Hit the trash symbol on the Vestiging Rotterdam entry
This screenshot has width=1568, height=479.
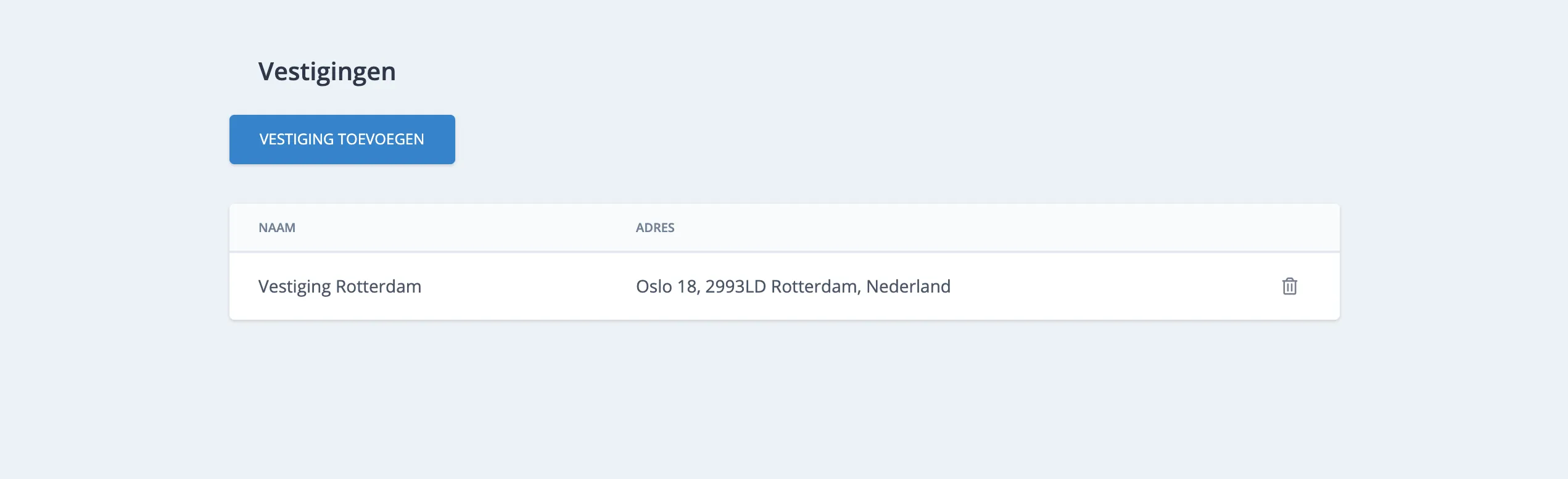pos(1290,286)
